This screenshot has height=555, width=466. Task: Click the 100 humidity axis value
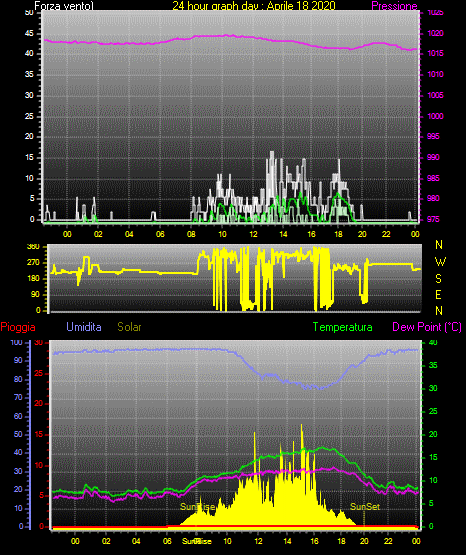(x=17, y=342)
